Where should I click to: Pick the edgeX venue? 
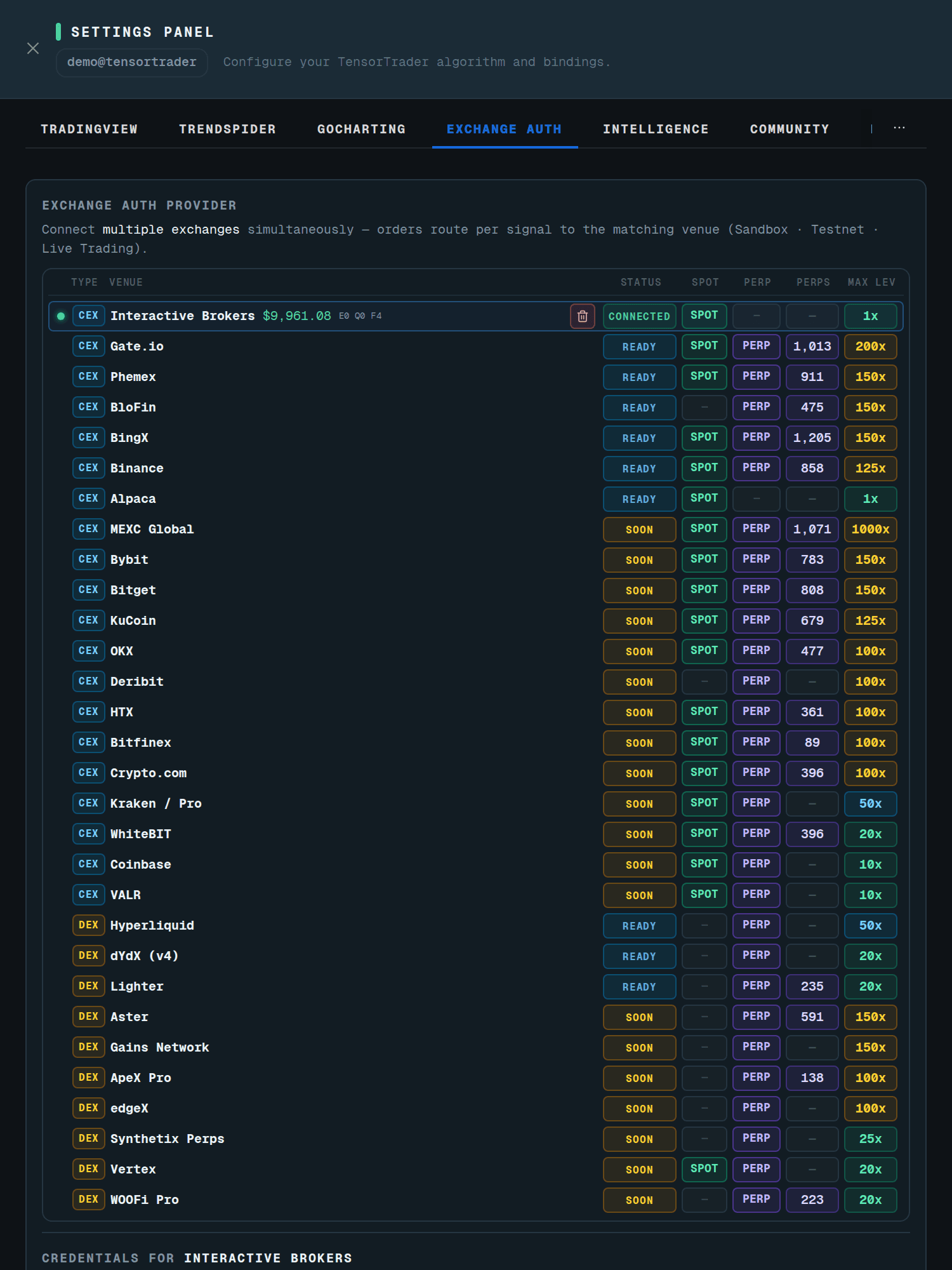(x=476, y=1109)
